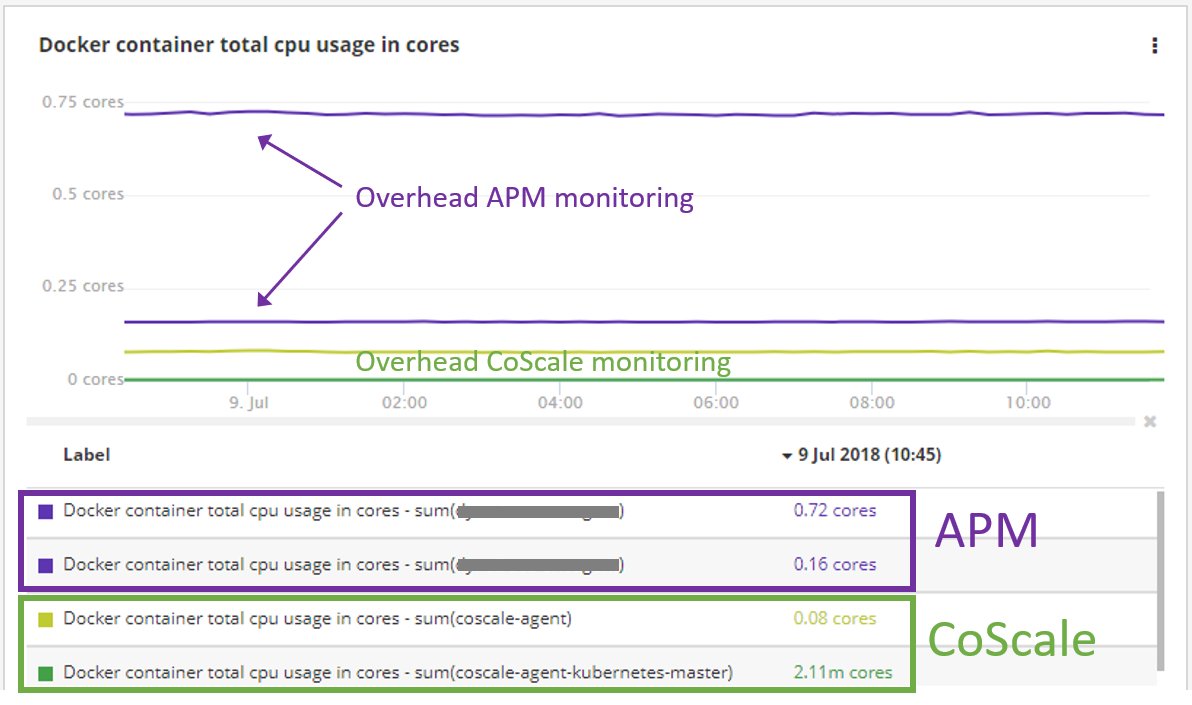
Task: Click the 0 cores y-axis label
Action: point(96,379)
